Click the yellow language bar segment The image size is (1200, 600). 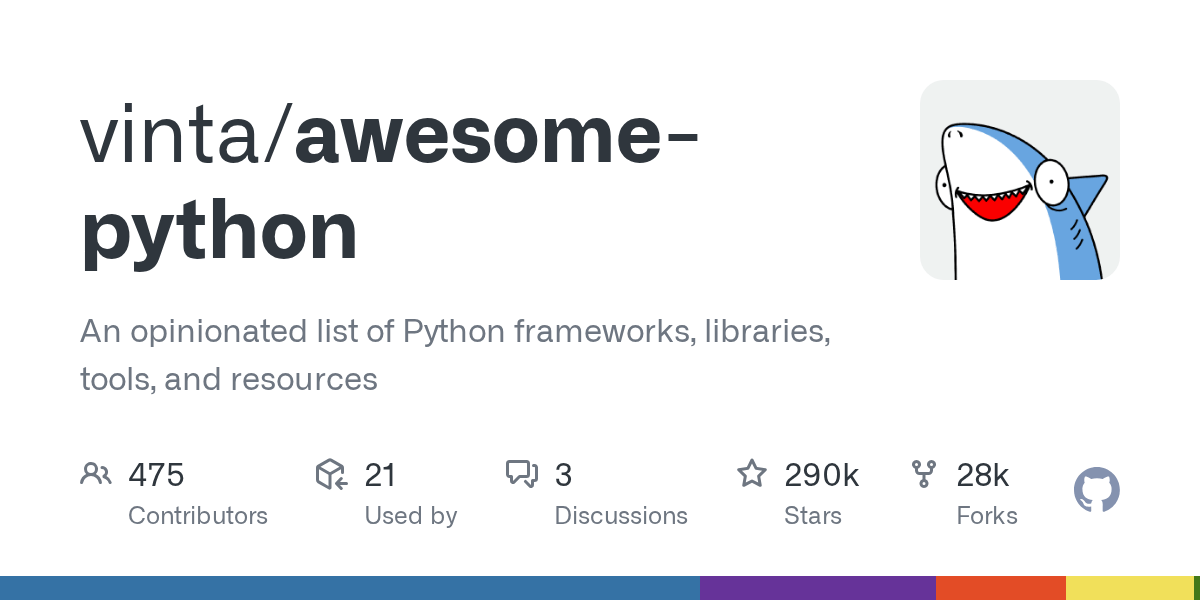coord(1129,588)
